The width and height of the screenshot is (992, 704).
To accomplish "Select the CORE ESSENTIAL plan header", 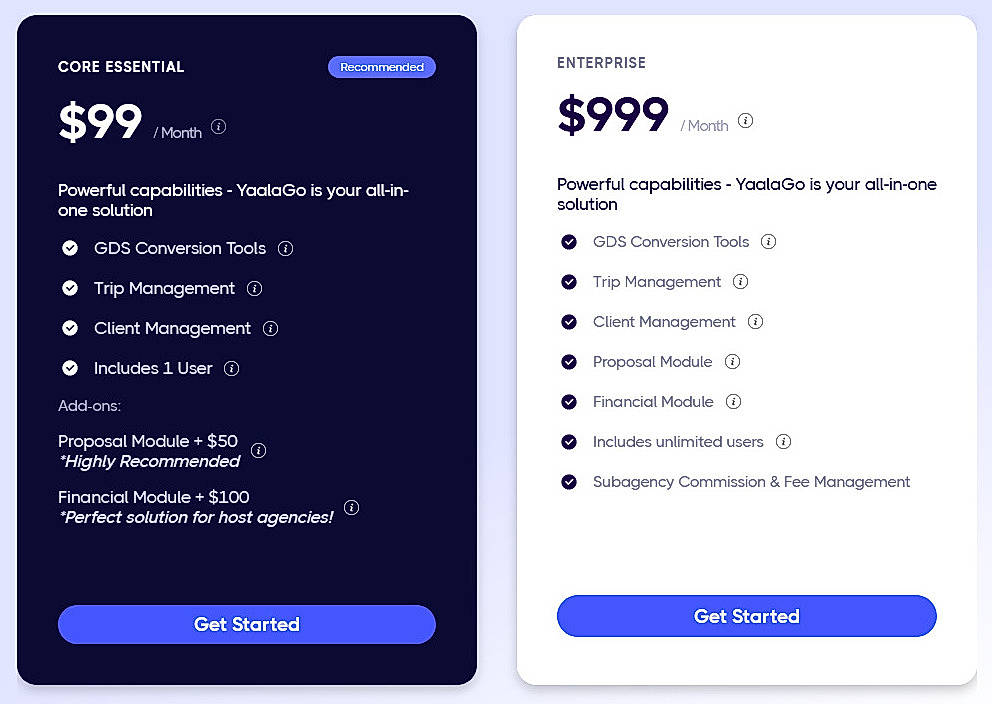I will point(119,67).
